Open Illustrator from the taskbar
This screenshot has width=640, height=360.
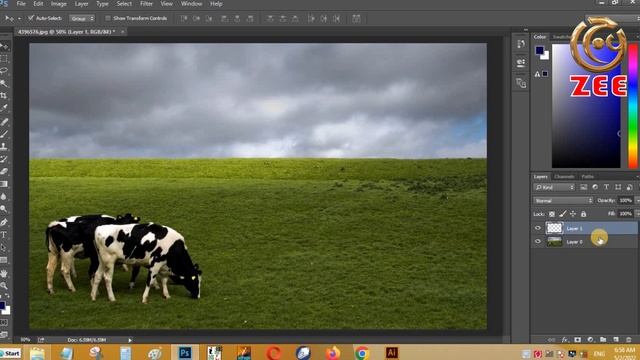391,353
